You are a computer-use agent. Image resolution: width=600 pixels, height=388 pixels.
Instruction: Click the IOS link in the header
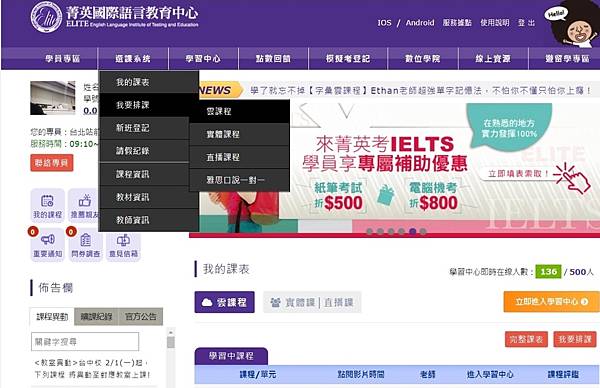pyautogui.click(x=385, y=23)
